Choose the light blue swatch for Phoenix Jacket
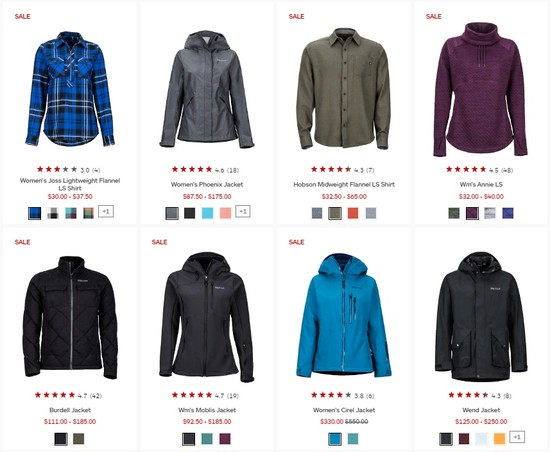The width and height of the screenshot is (550, 452). click(x=207, y=213)
